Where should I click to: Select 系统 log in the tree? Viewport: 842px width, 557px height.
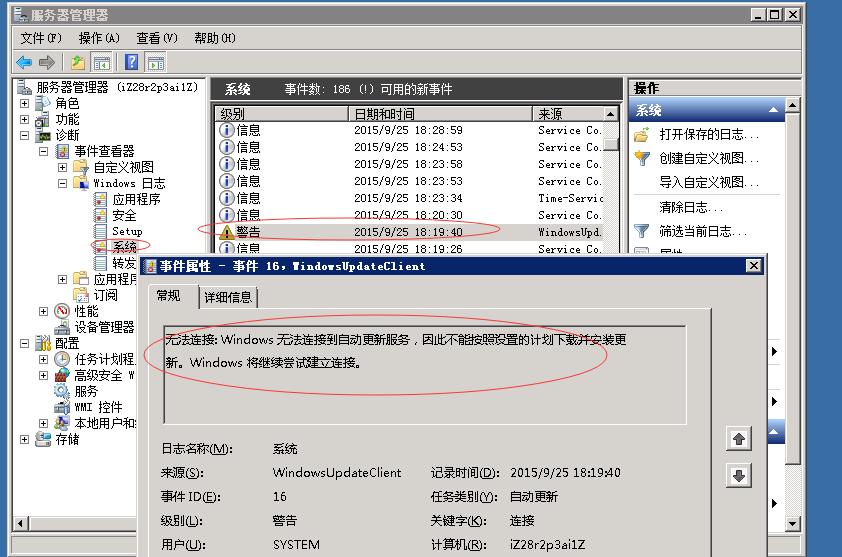pos(124,247)
